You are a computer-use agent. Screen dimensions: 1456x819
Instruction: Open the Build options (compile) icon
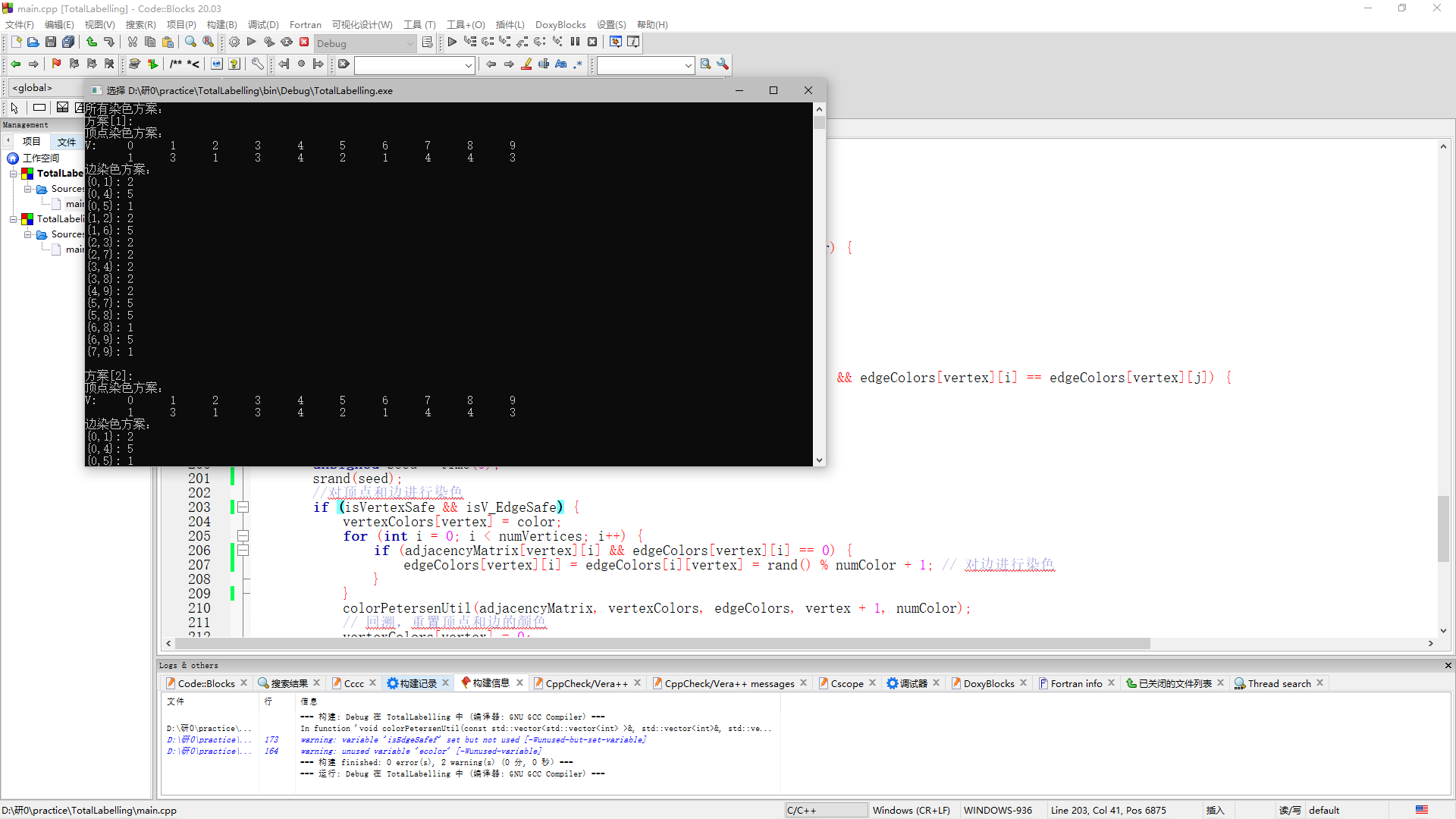[234, 42]
